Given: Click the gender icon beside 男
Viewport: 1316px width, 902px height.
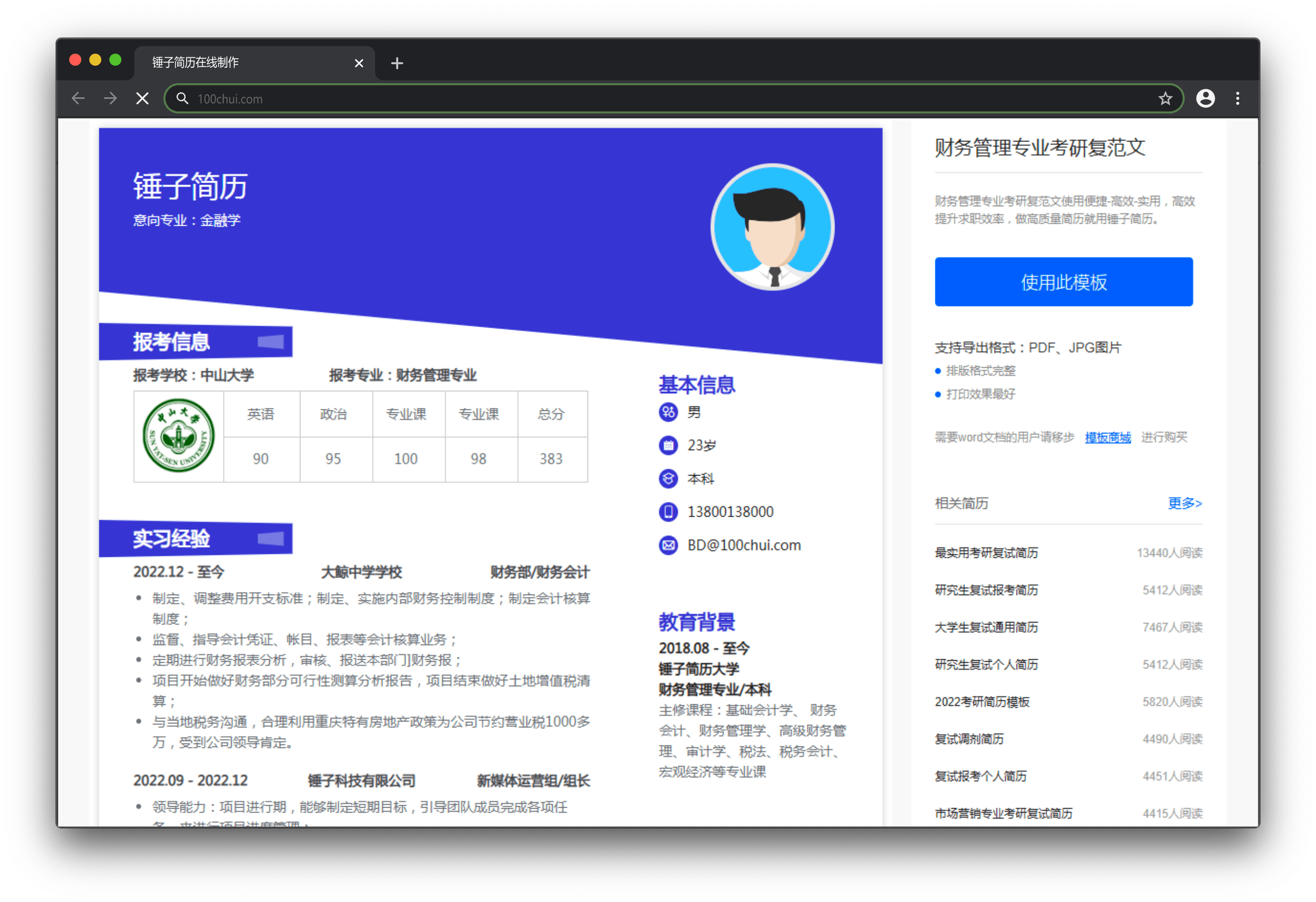Looking at the screenshot, I should coord(668,412).
